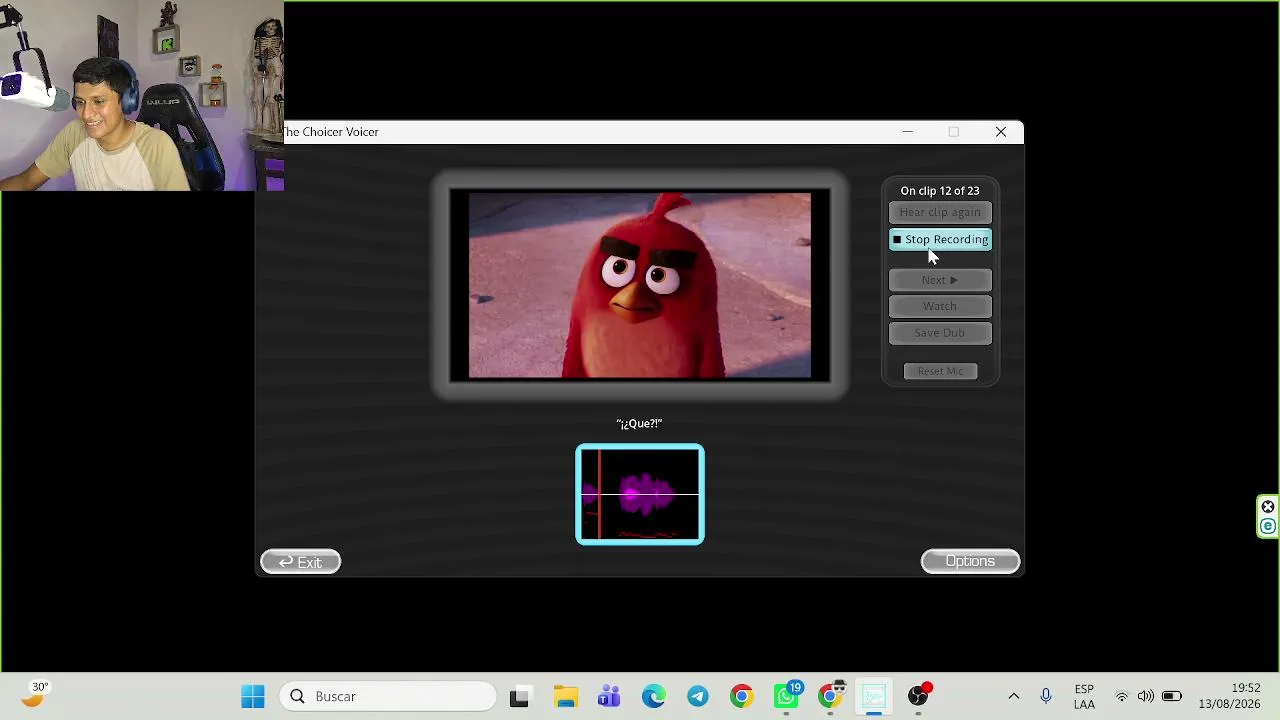The image size is (1280, 720).
Task: Open the Windows Start menu
Action: pos(253,696)
